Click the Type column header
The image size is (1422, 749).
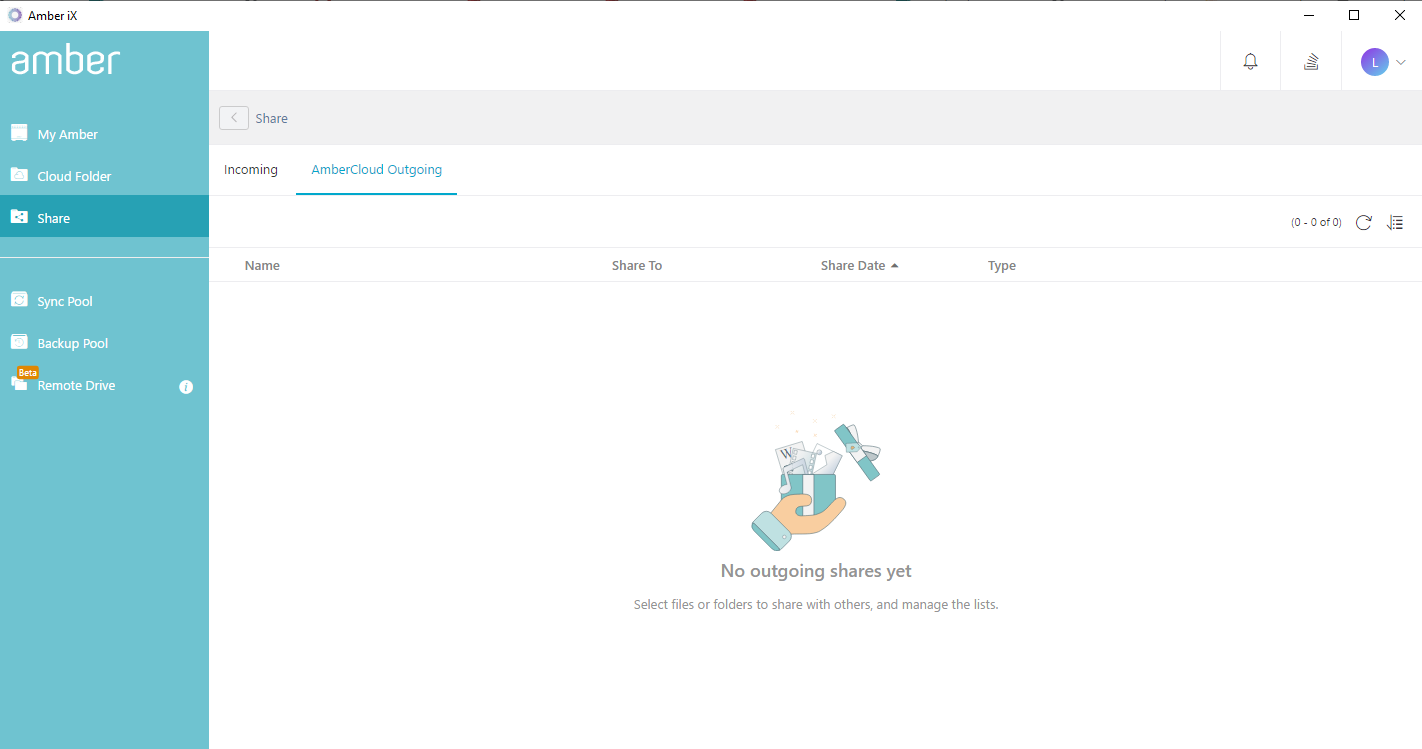1002,265
